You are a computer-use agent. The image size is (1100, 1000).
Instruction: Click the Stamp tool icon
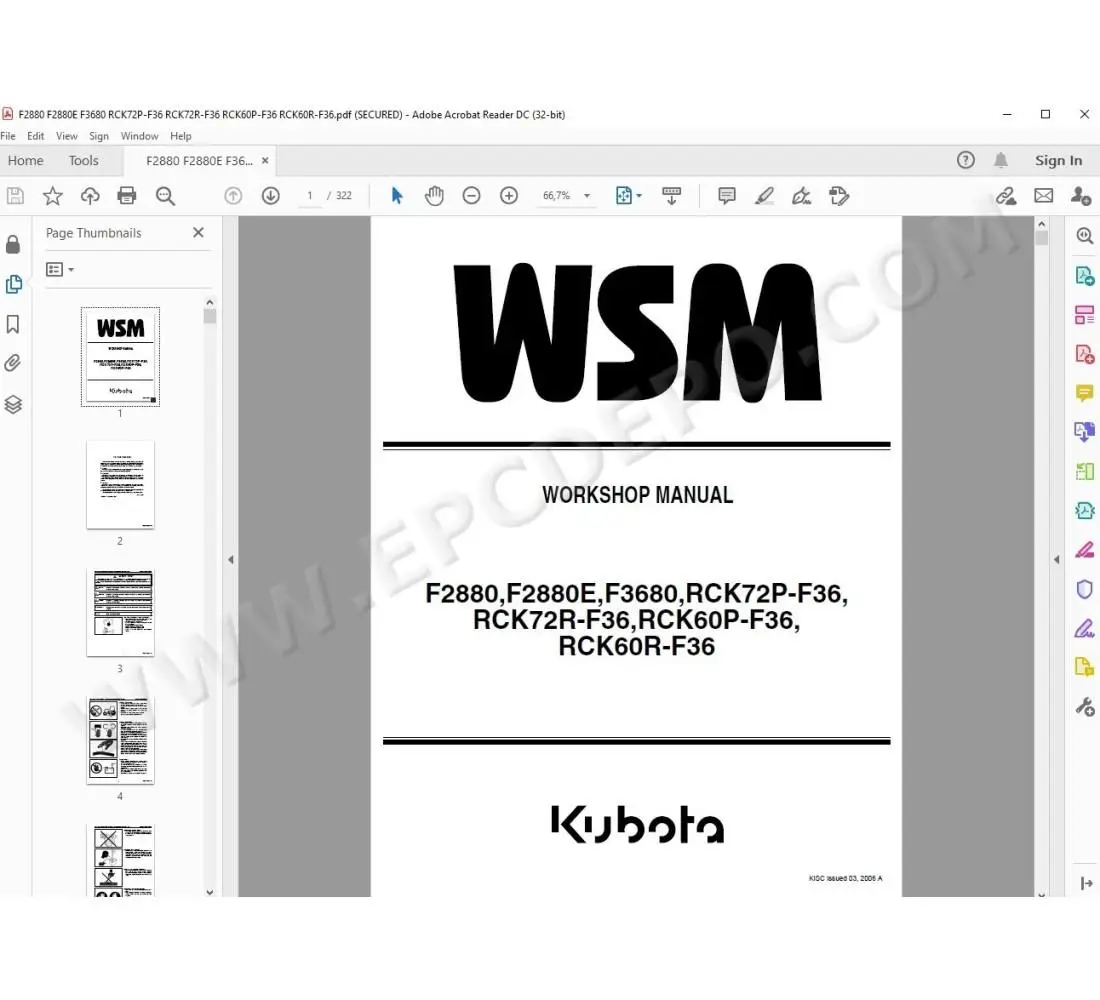pos(839,196)
